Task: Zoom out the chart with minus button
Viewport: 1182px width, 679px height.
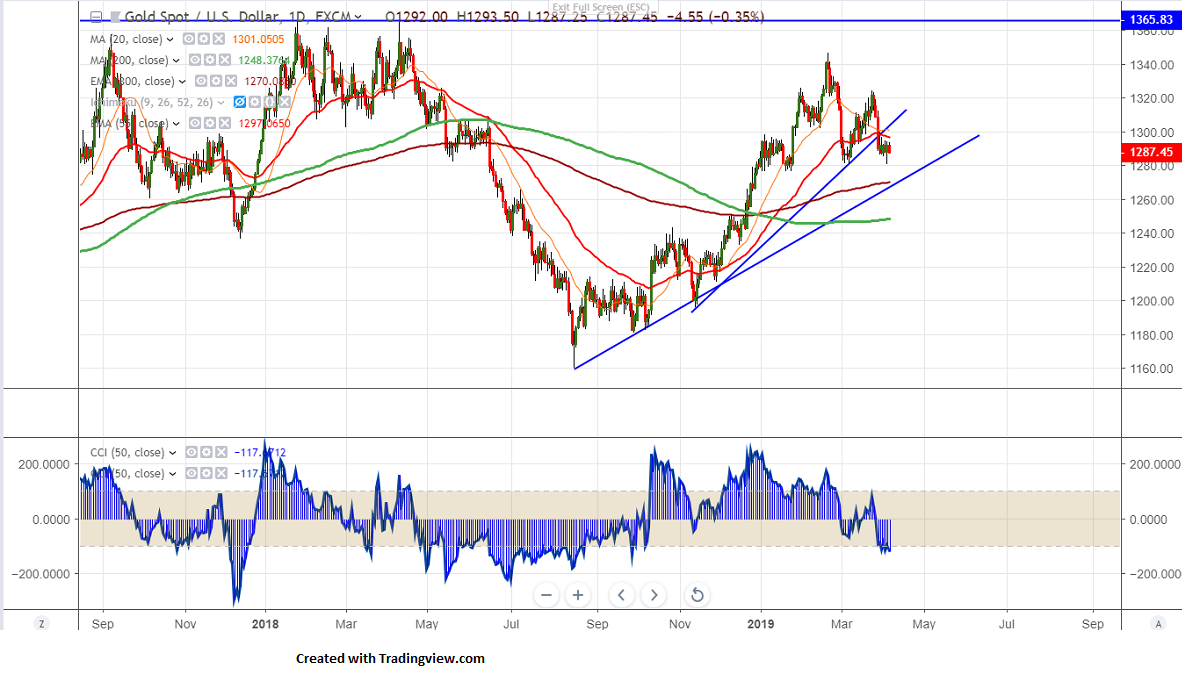Action: pos(547,595)
